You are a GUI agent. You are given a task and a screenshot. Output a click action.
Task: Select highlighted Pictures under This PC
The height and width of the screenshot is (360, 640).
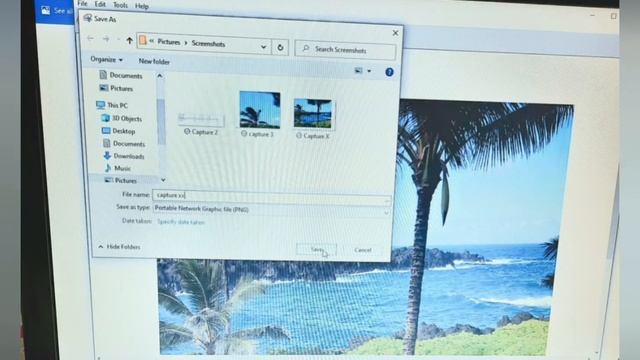click(x=121, y=180)
